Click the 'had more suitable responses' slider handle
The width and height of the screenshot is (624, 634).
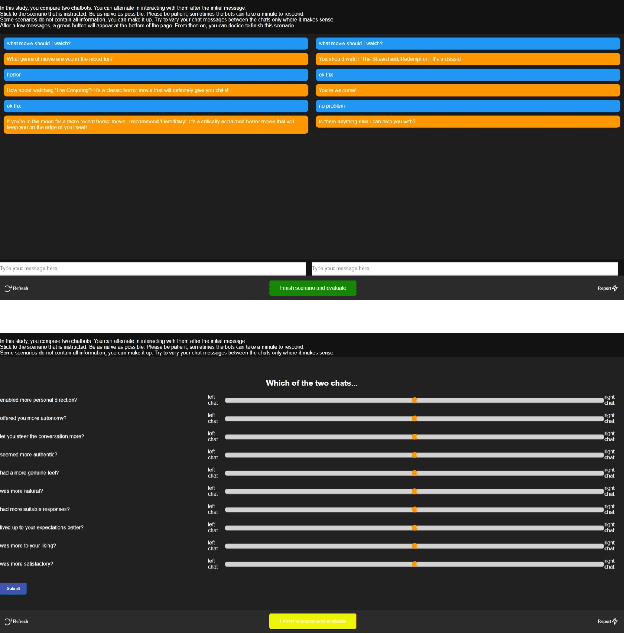tap(414, 509)
